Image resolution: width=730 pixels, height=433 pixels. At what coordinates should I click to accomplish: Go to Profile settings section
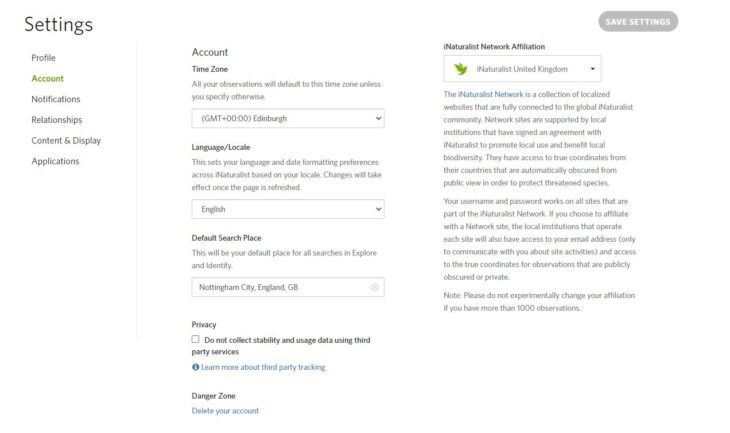coord(43,58)
